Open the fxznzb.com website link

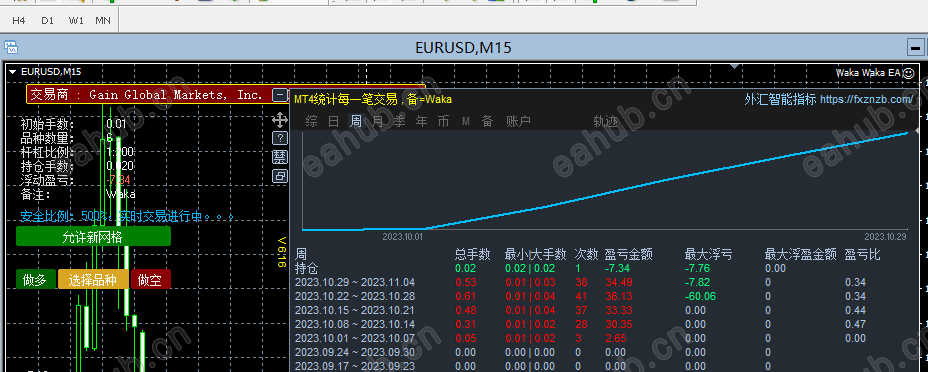(x=866, y=99)
